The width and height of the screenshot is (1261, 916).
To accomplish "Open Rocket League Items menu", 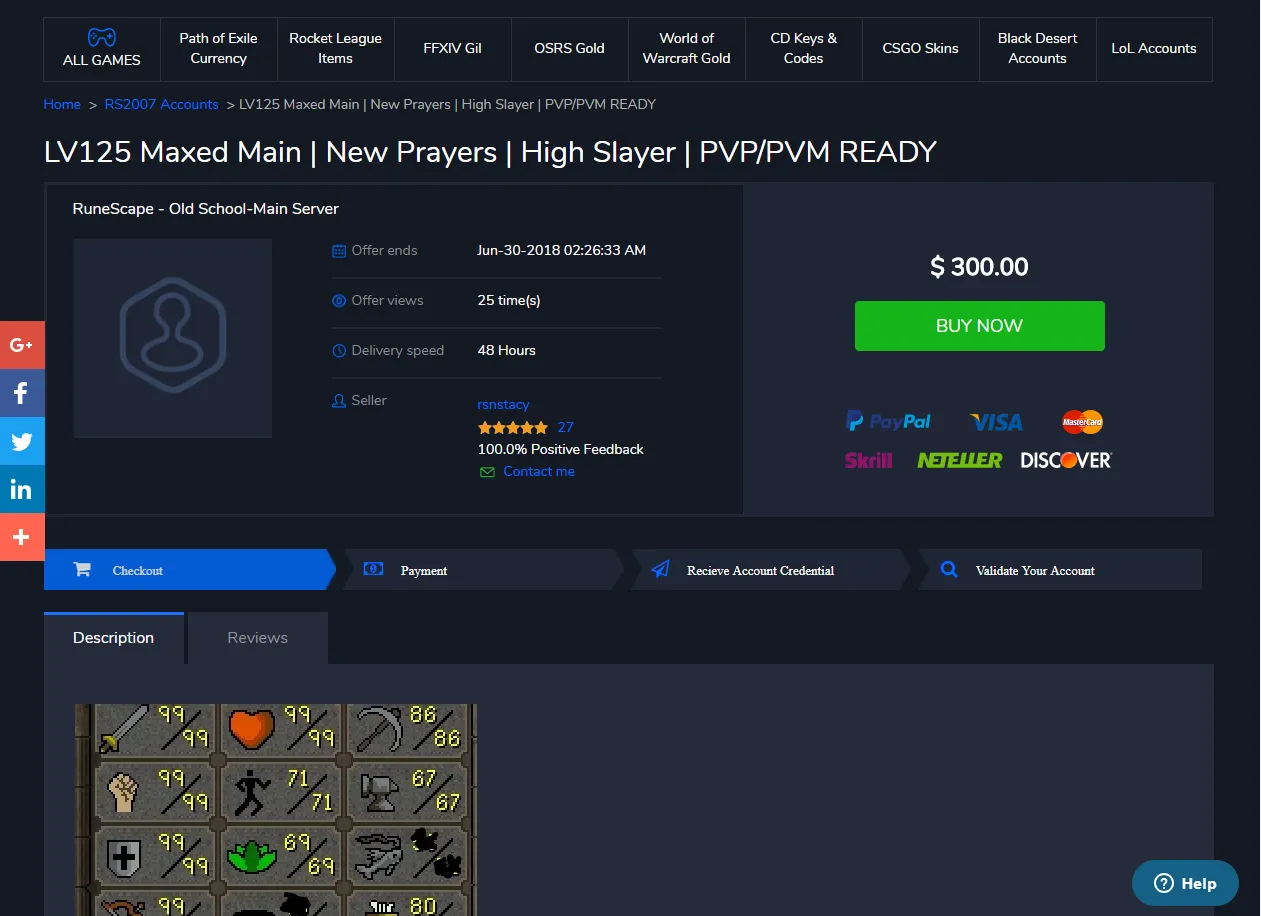I will coord(335,48).
